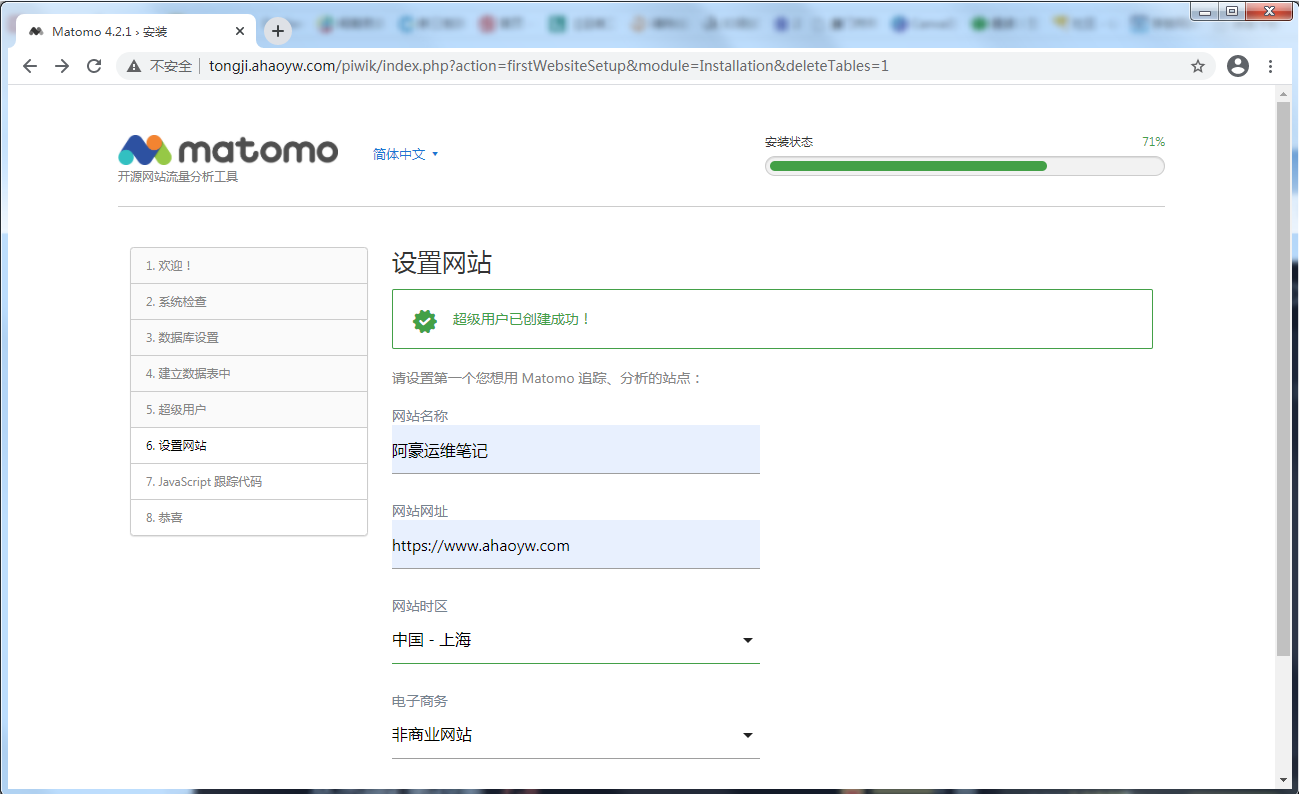Click the browser forward arrow
The image size is (1299, 794).
click(62, 66)
